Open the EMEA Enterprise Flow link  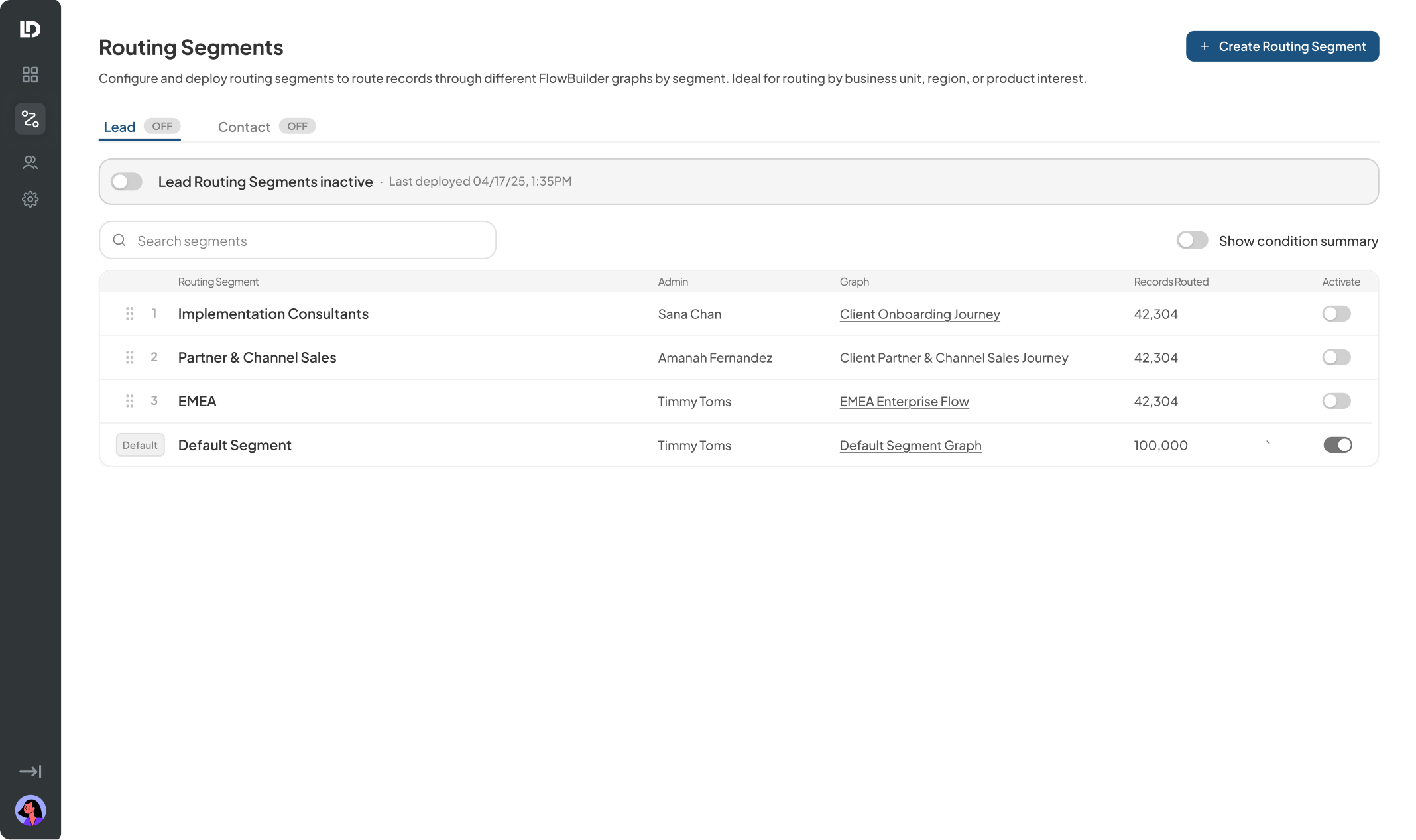(904, 402)
